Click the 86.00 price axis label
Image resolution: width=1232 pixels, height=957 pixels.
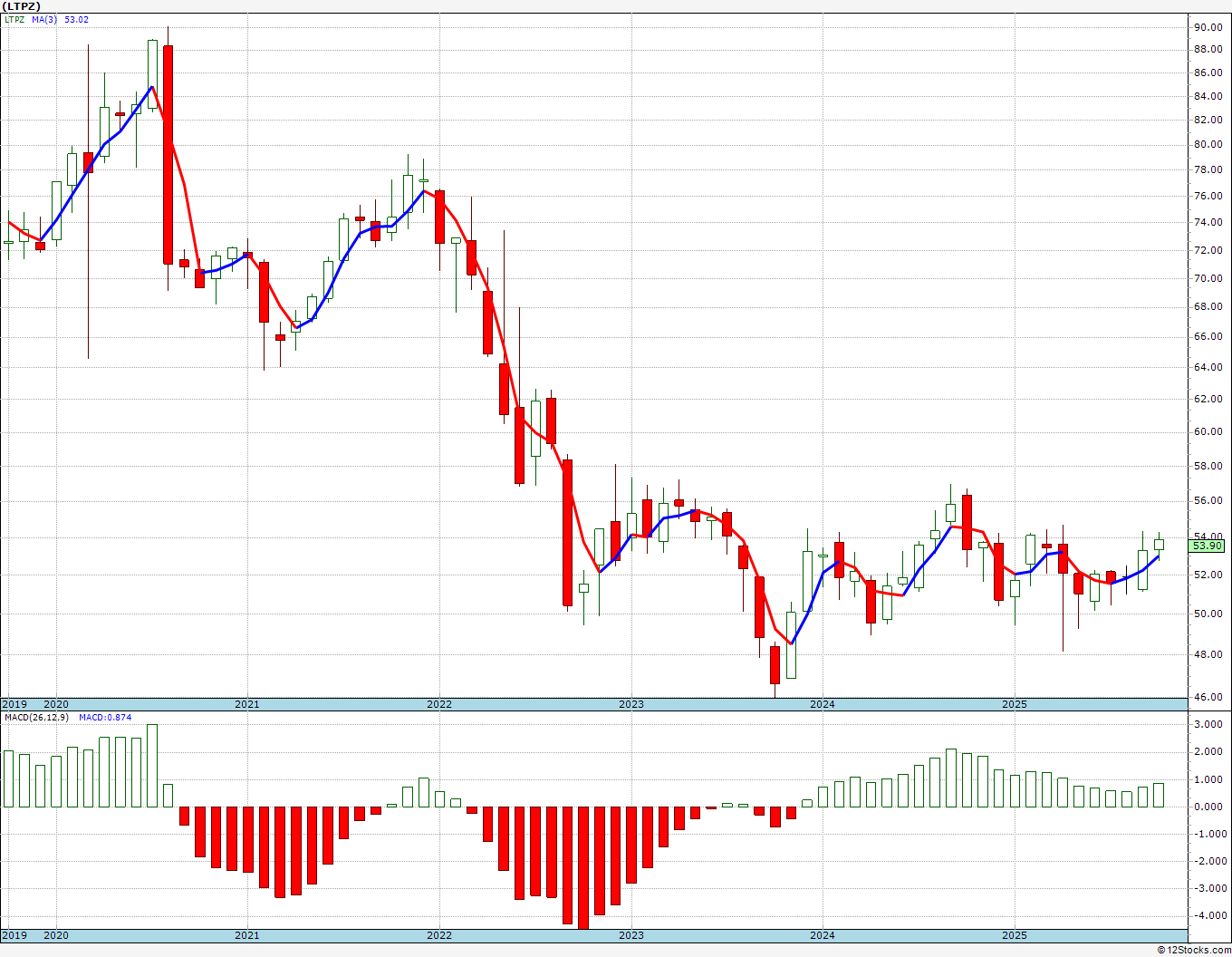click(1208, 73)
